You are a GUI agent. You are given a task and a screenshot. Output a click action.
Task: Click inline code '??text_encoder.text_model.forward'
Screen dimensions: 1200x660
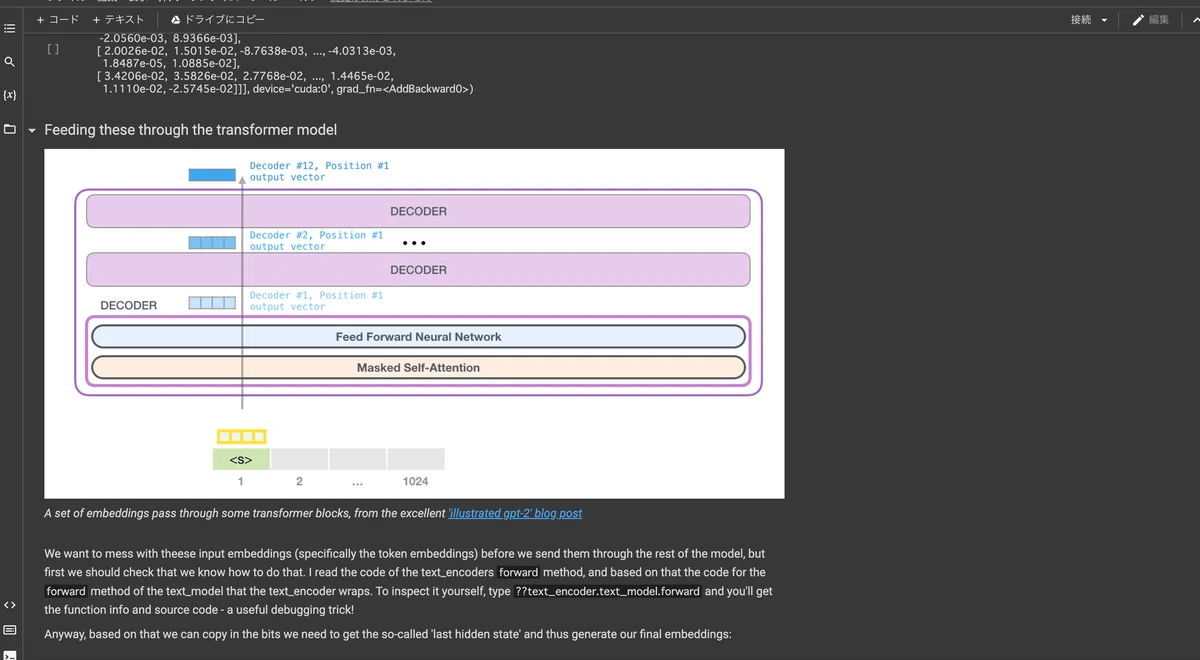608,591
